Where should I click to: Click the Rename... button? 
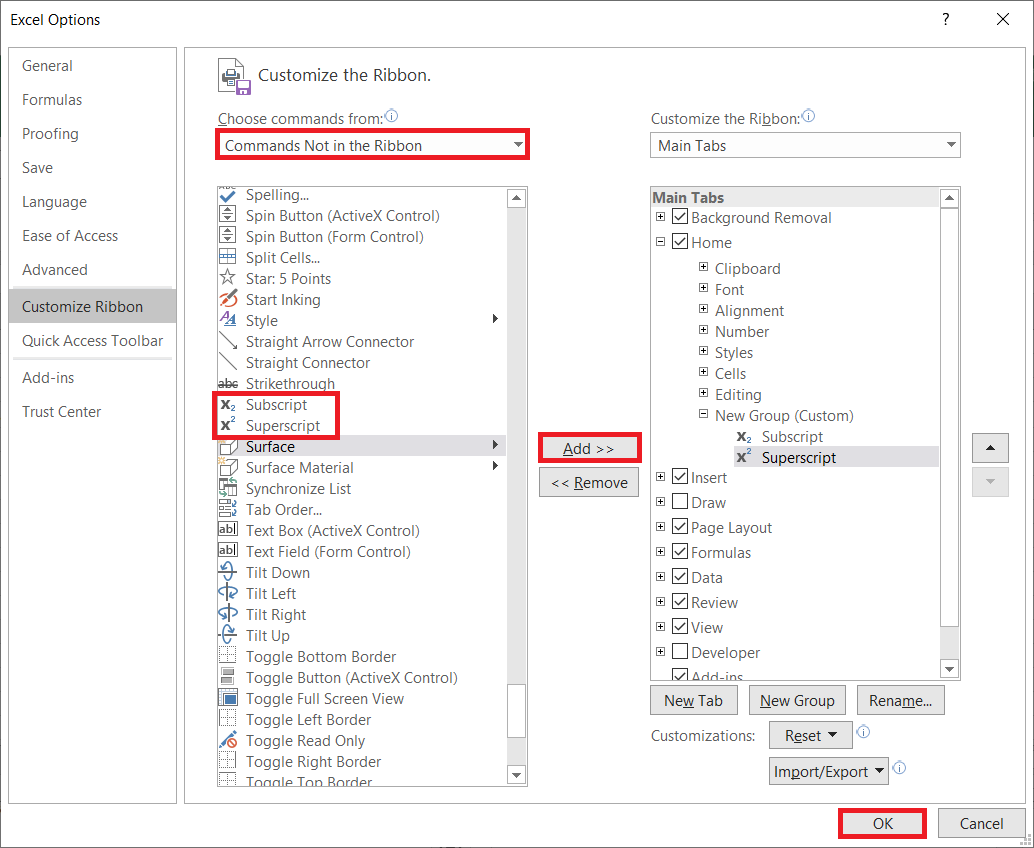[900, 700]
